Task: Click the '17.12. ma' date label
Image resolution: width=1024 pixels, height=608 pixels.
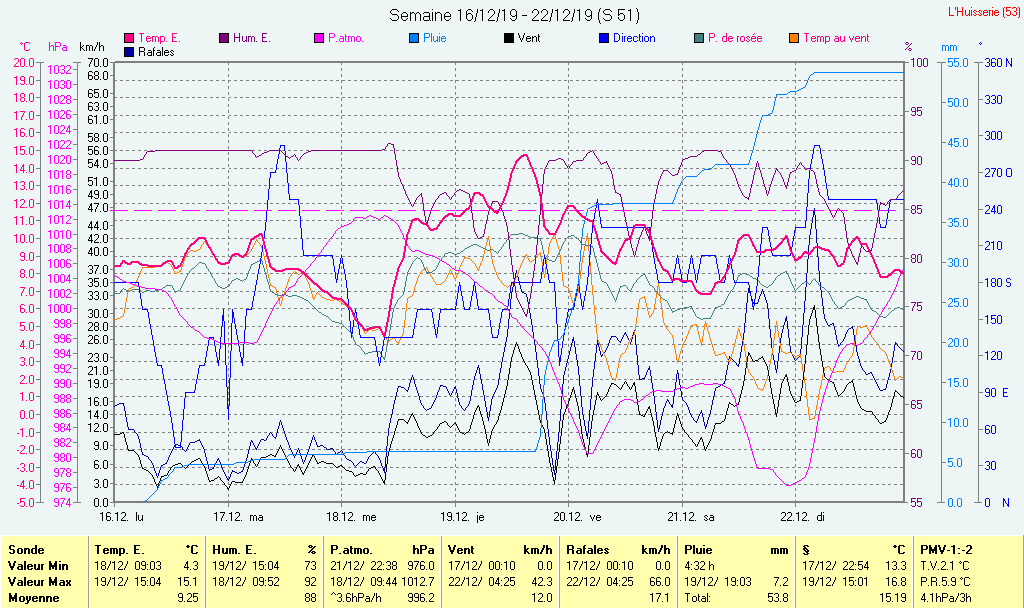Action: 238,517
